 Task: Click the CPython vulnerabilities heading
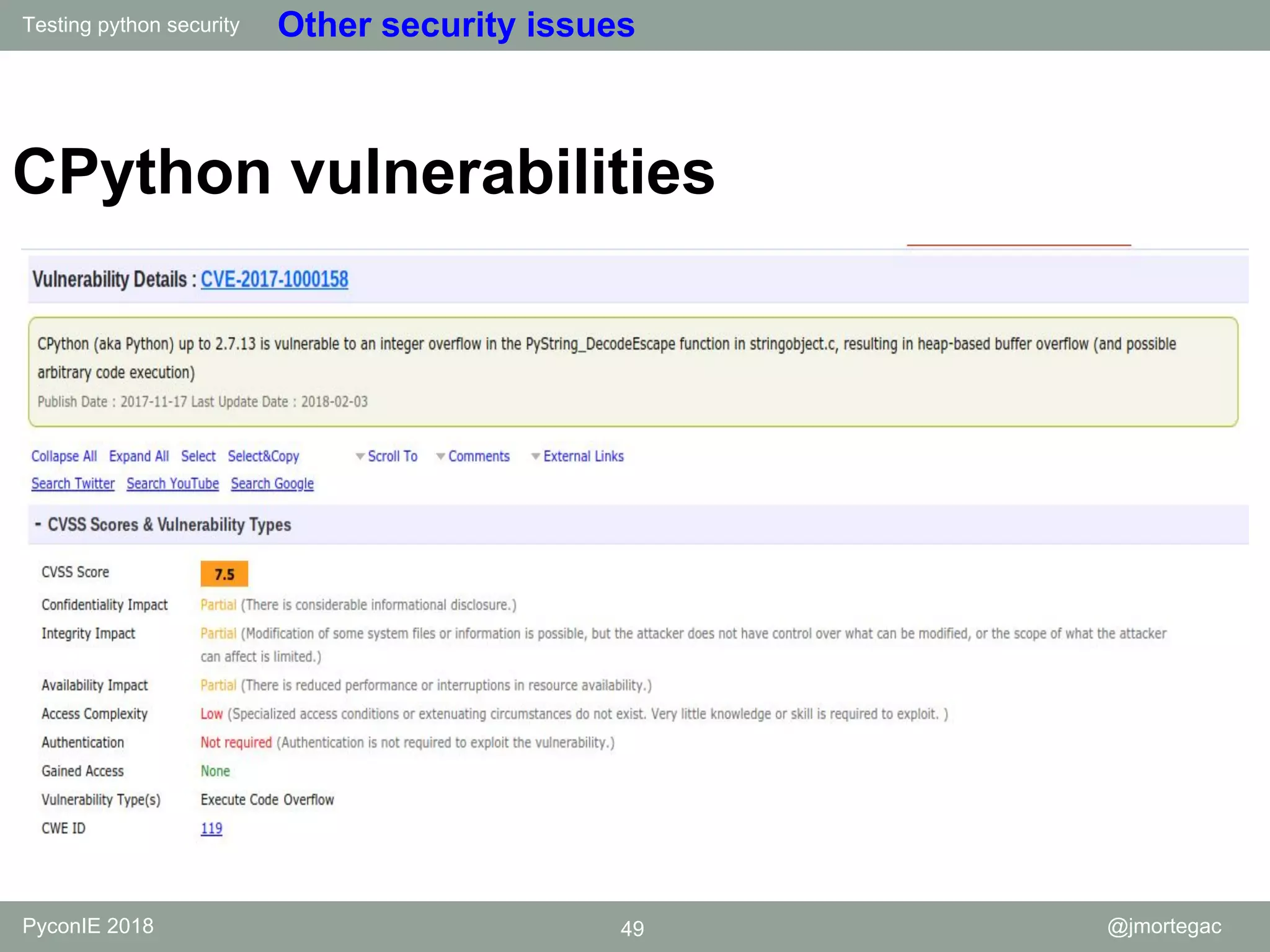[x=364, y=172]
